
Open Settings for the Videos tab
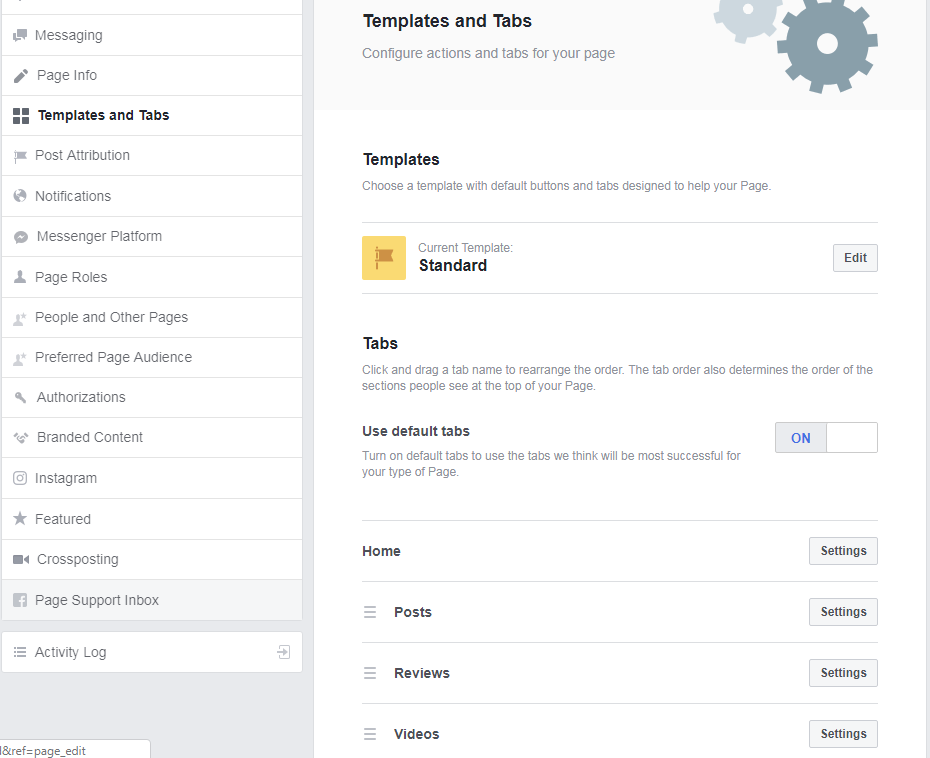pos(843,734)
